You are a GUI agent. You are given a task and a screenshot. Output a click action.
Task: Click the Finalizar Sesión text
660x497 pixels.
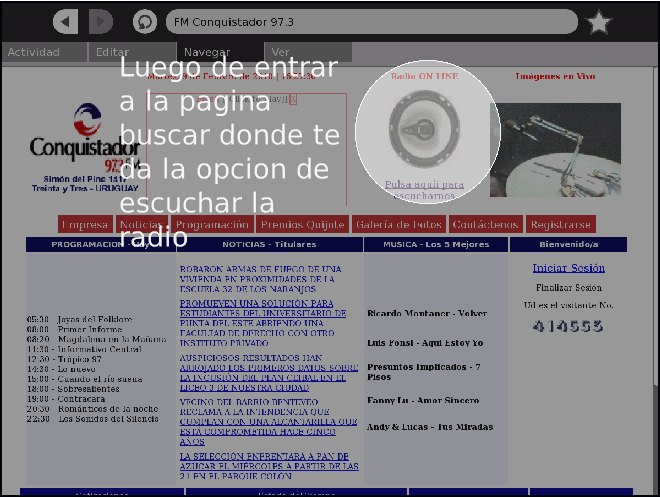point(569,288)
